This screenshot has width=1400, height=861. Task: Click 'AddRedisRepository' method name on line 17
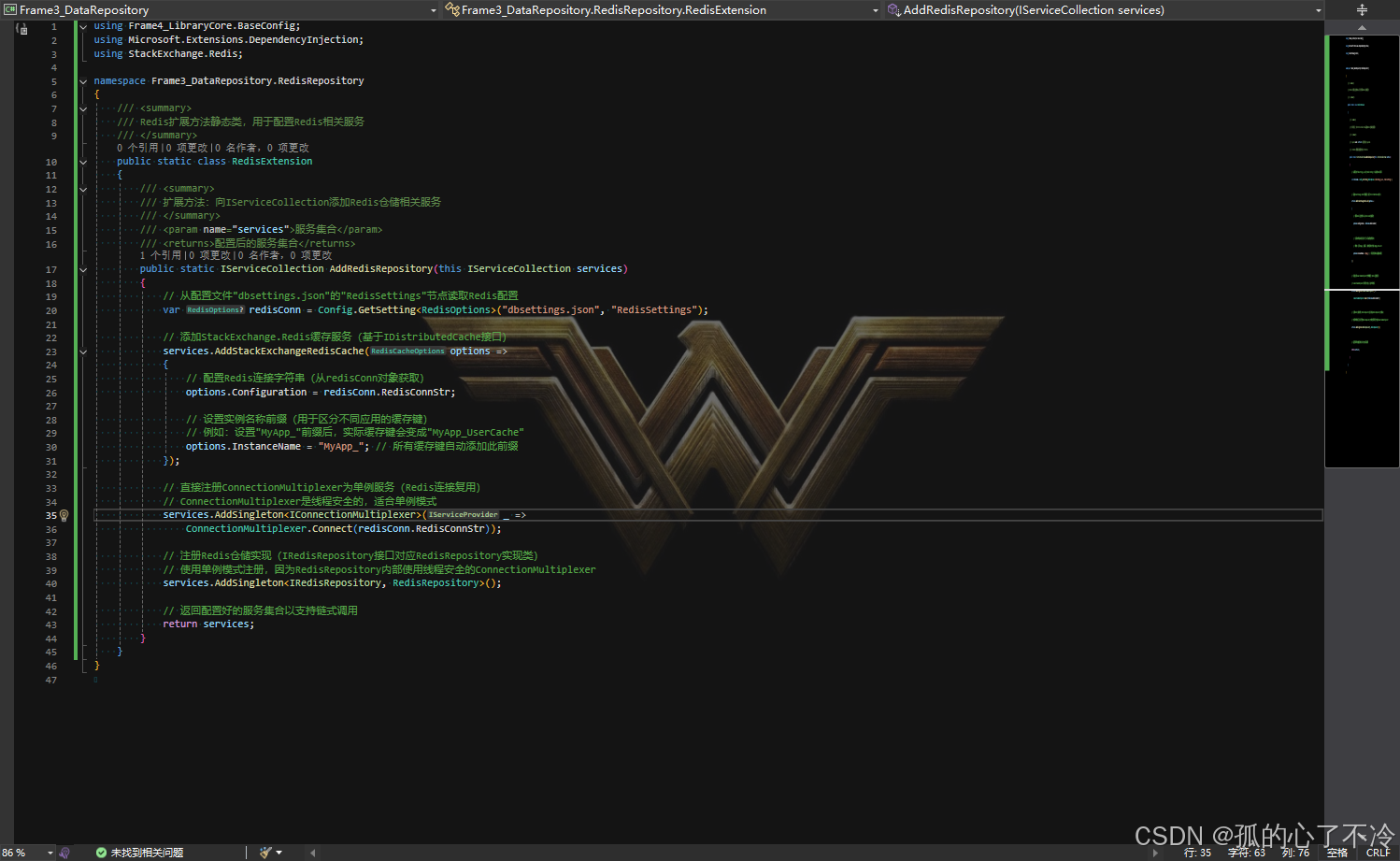coord(381,269)
